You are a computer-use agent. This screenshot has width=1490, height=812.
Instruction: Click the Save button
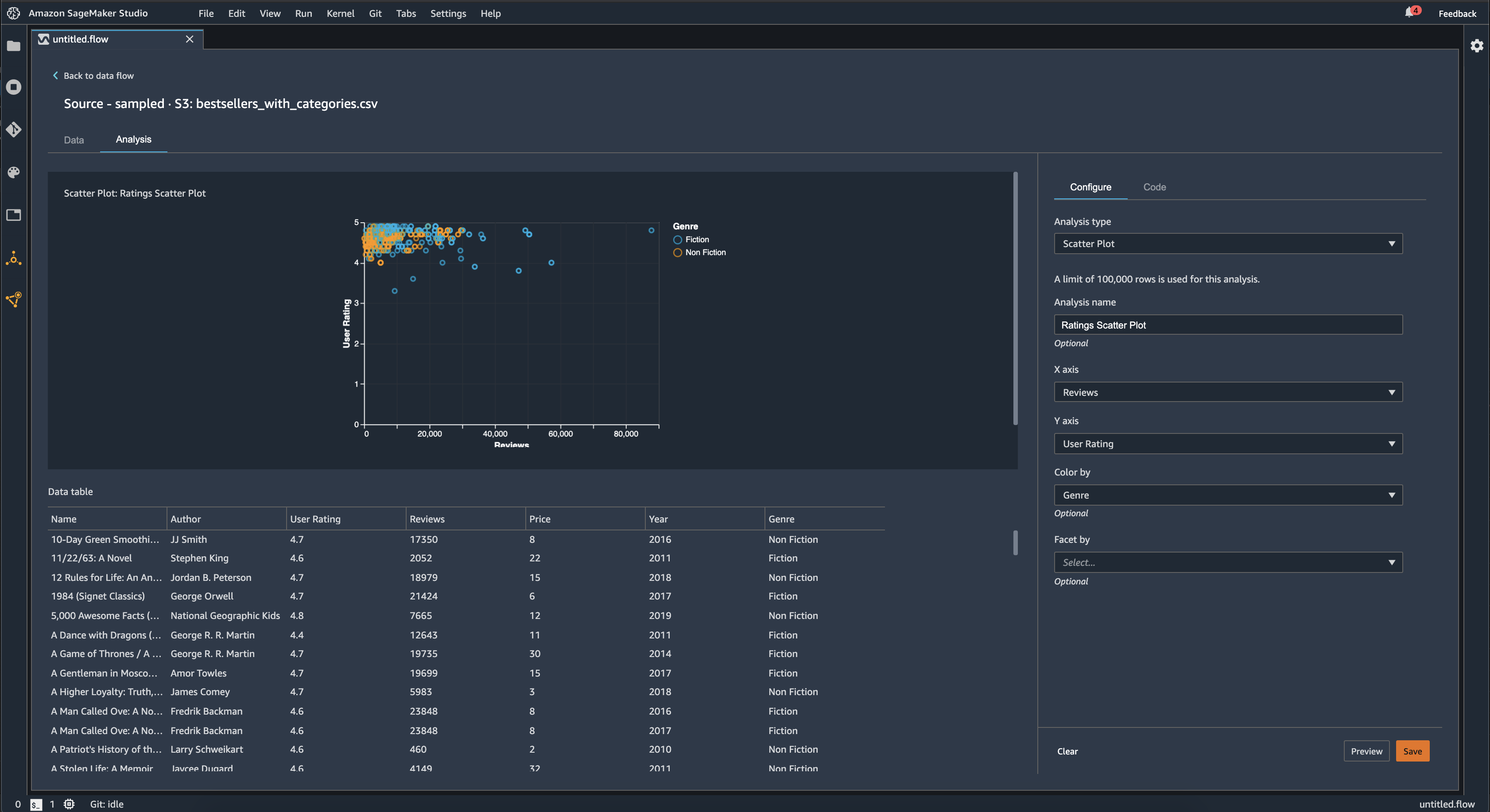1412,751
